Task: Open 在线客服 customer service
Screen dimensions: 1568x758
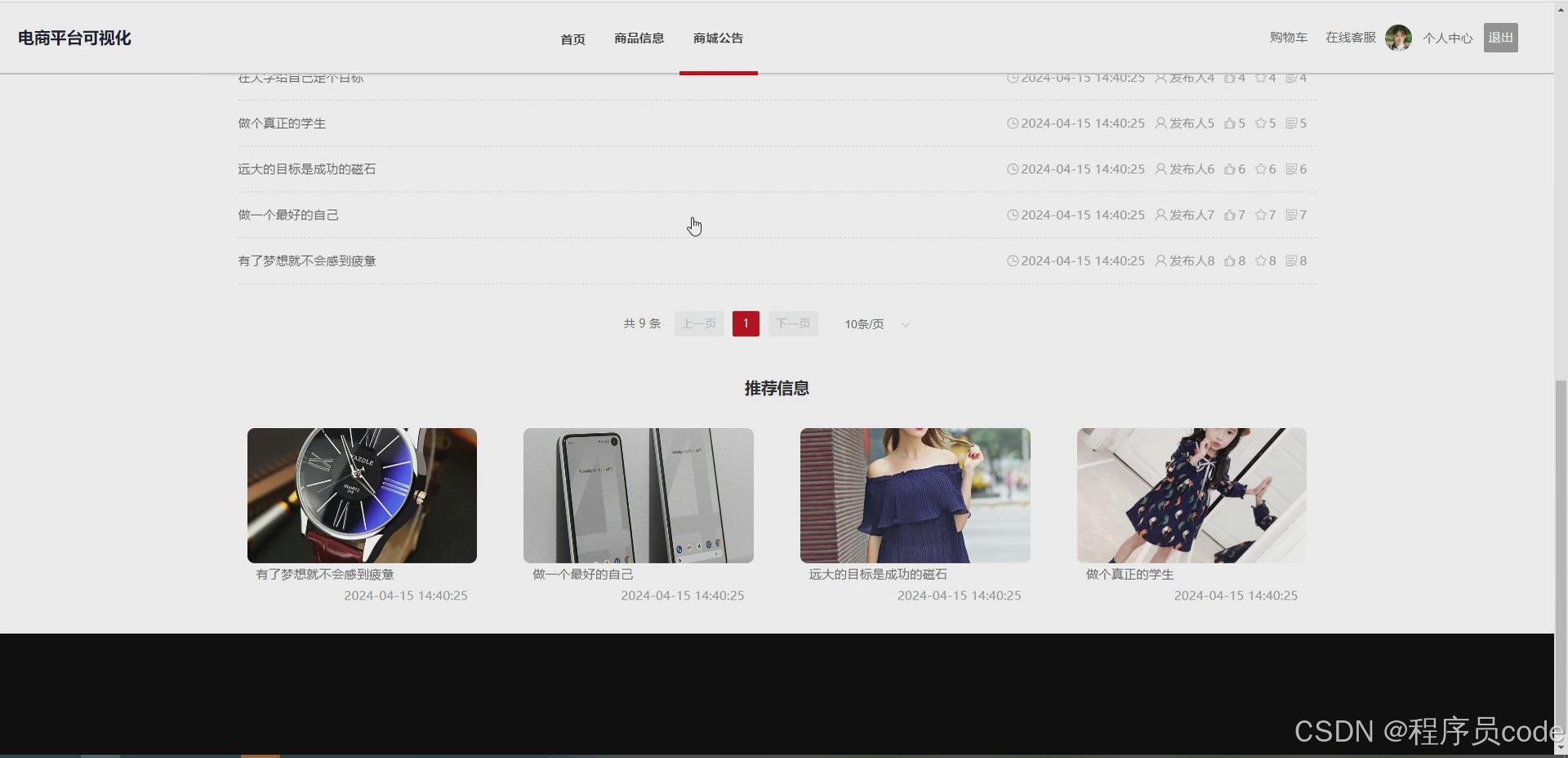Action: pyautogui.click(x=1349, y=37)
